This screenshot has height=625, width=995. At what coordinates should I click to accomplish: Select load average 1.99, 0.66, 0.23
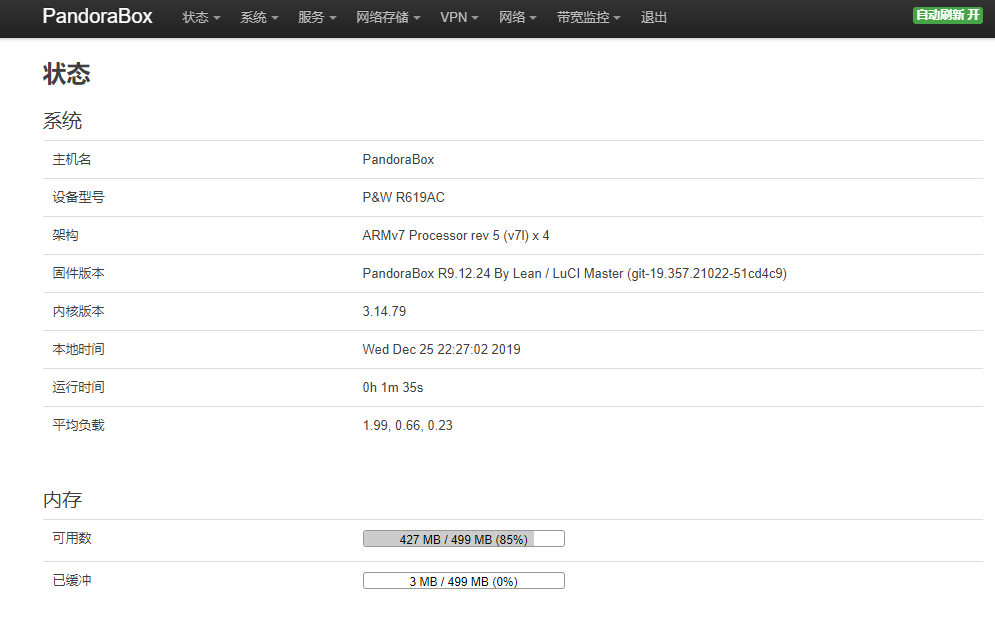point(407,426)
